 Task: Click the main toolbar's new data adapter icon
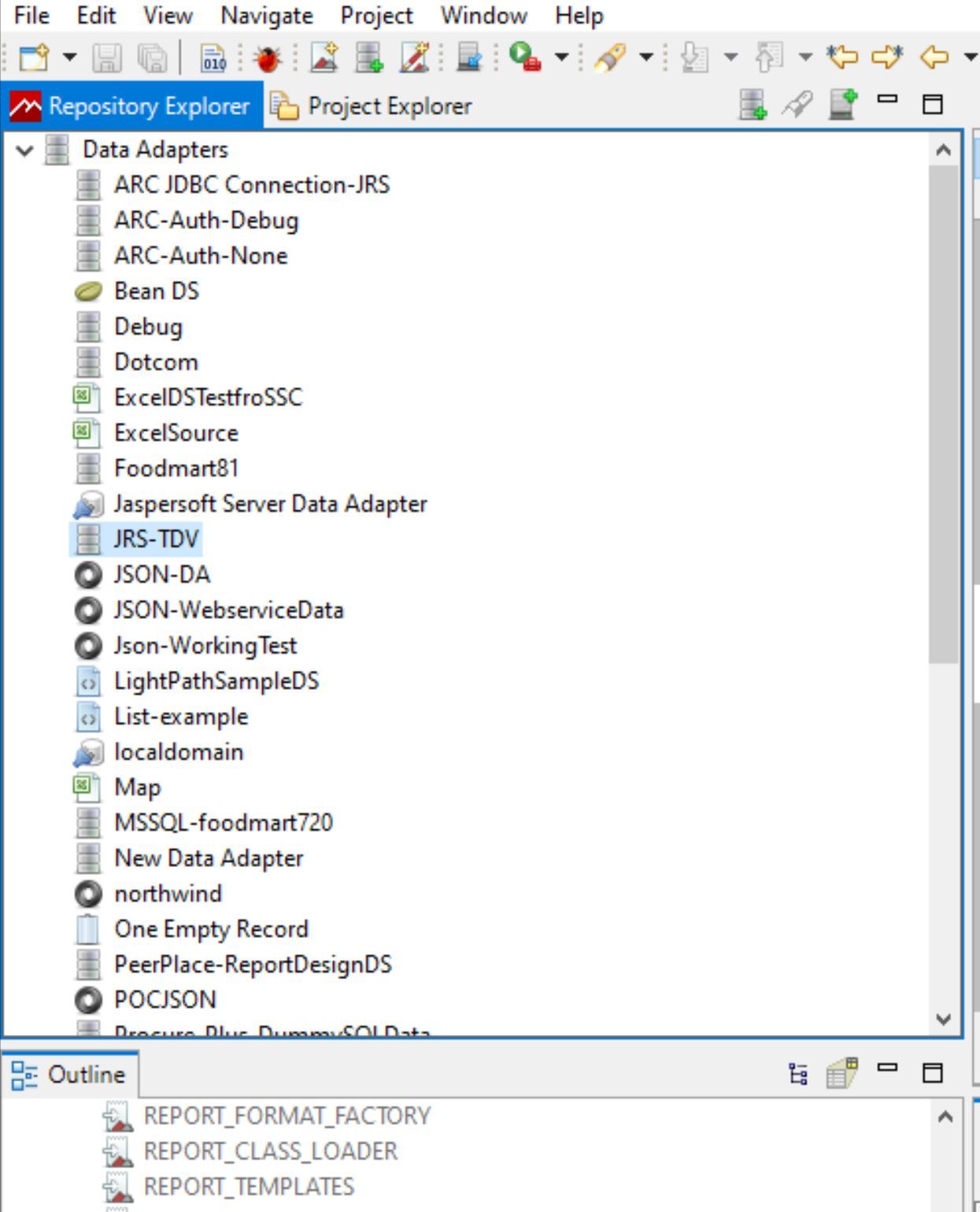click(368, 57)
